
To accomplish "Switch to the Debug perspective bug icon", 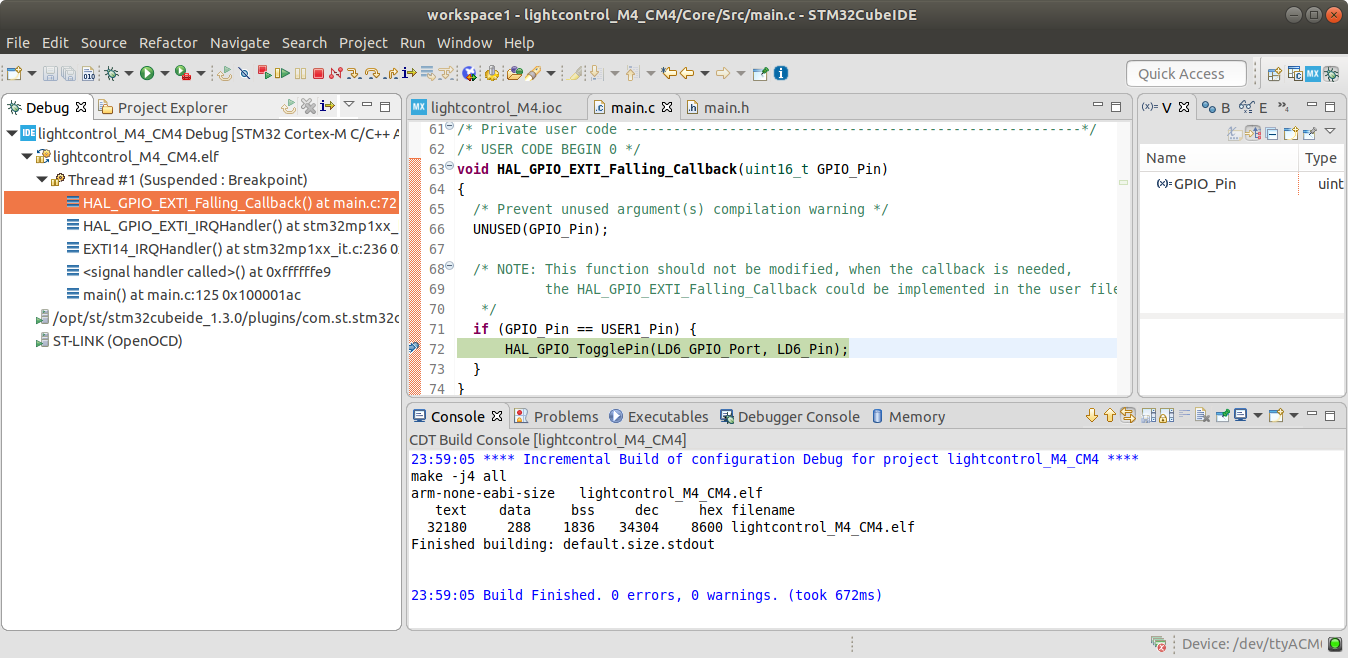I will point(1331,73).
